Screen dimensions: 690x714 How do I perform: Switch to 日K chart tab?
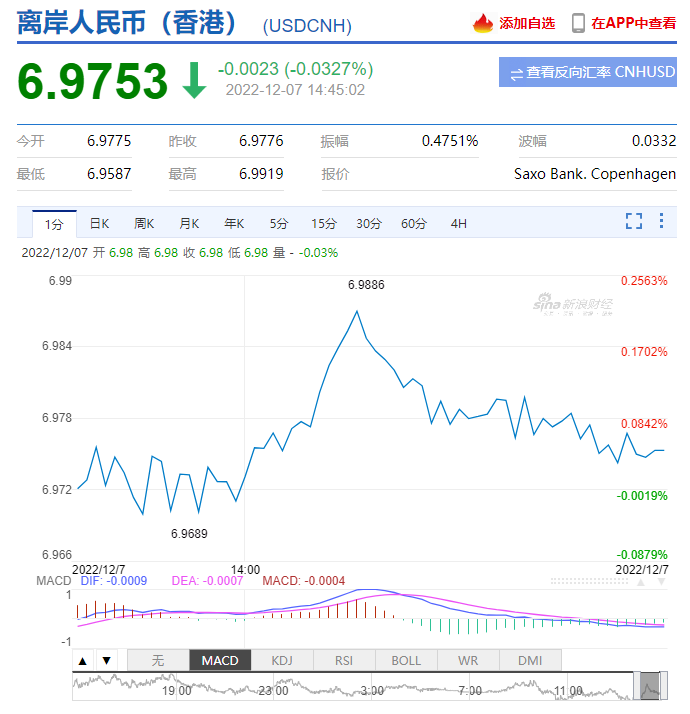click(x=99, y=224)
